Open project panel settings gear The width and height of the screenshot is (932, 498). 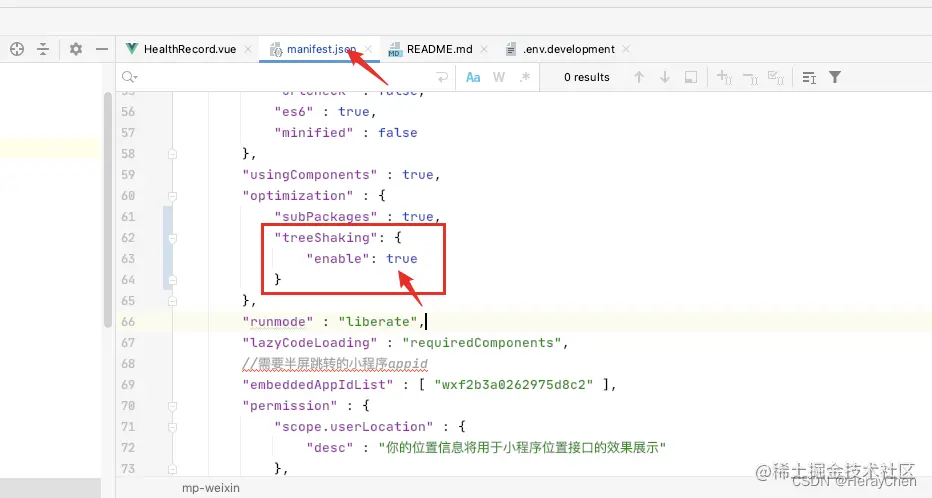pyautogui.click(x=75, y=49)
